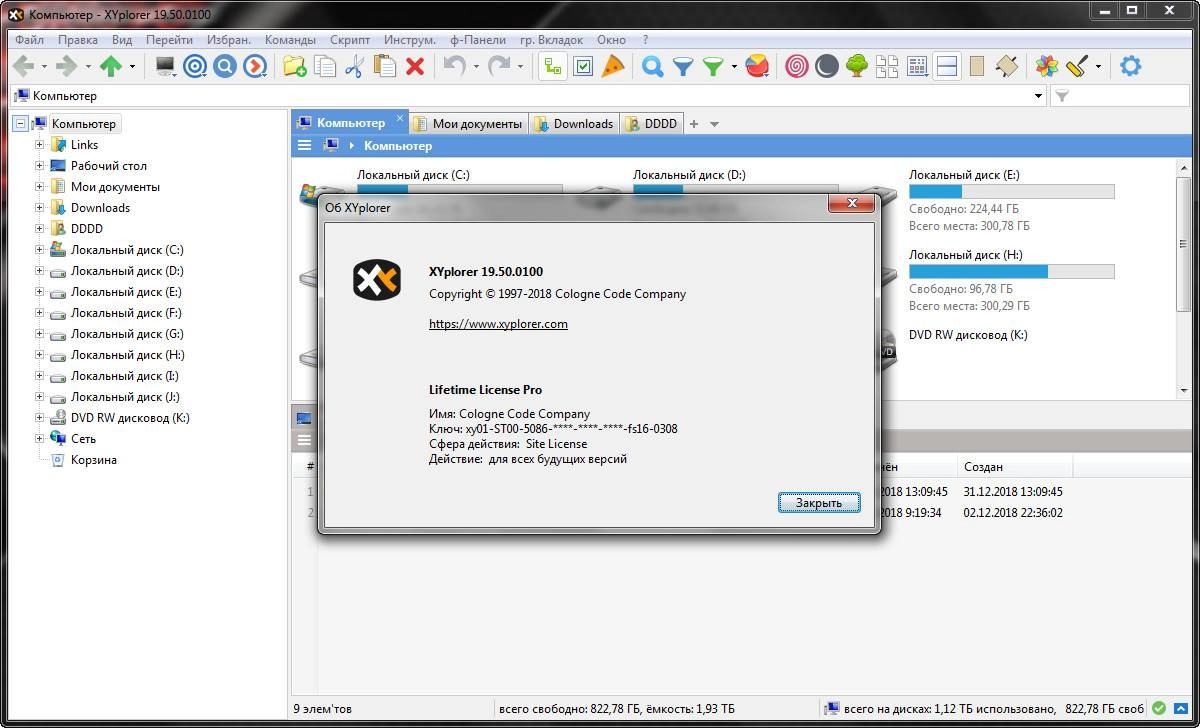Collapse the Компьютер root tree node

[x=21, y=123]
